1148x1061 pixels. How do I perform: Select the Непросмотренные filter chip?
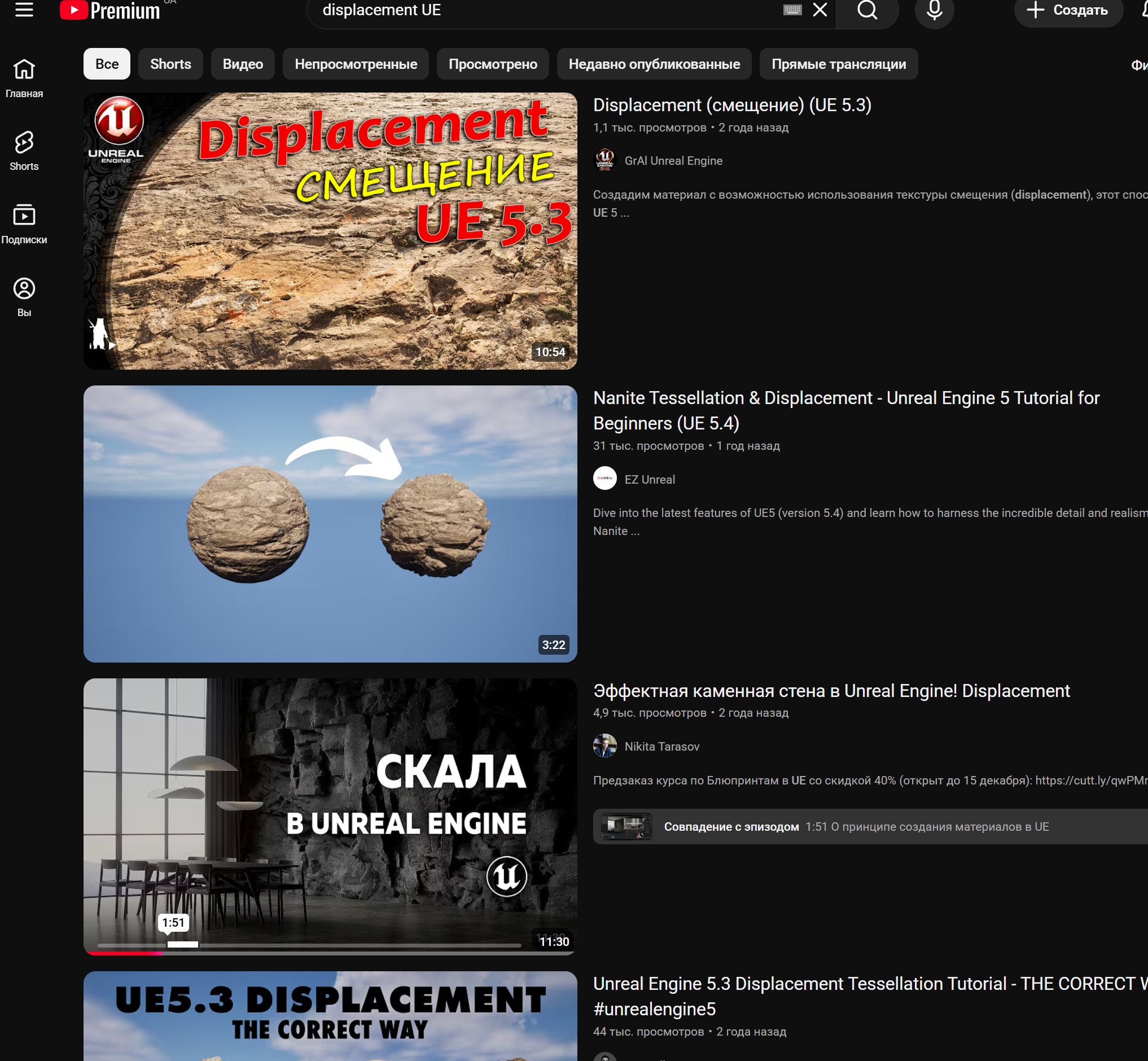(x=356, y=64)
